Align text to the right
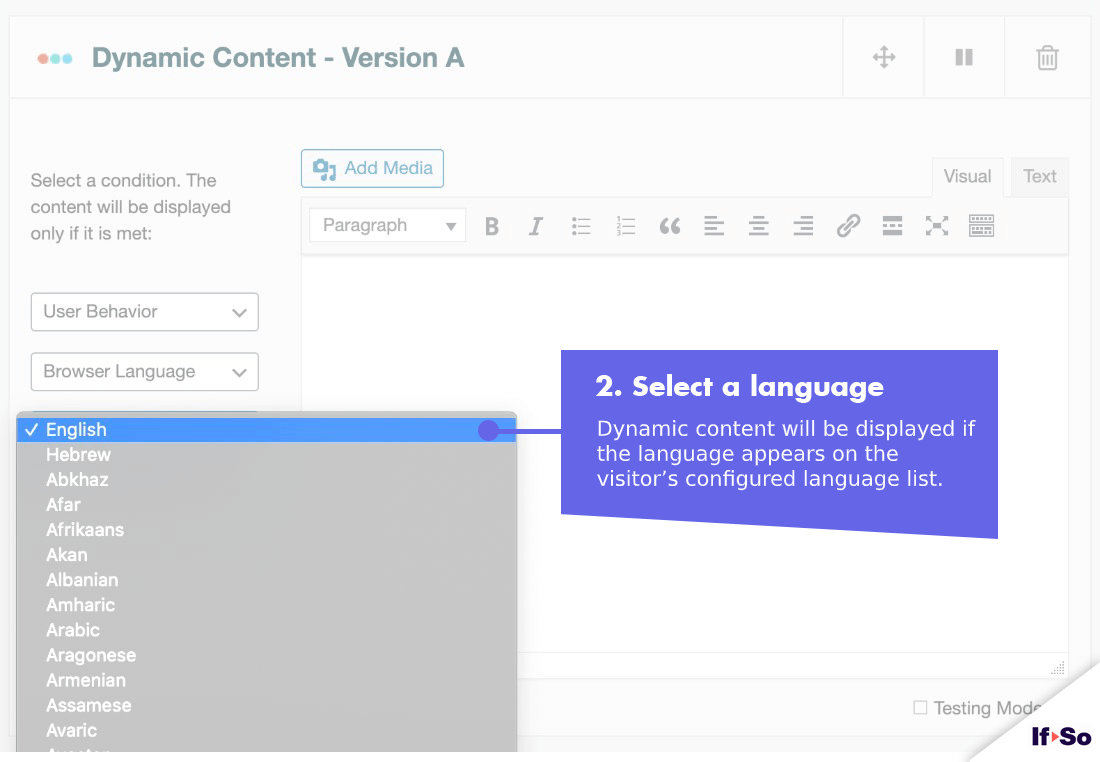Viewport: 1100px width, 762px height. [x=803, y=226]
